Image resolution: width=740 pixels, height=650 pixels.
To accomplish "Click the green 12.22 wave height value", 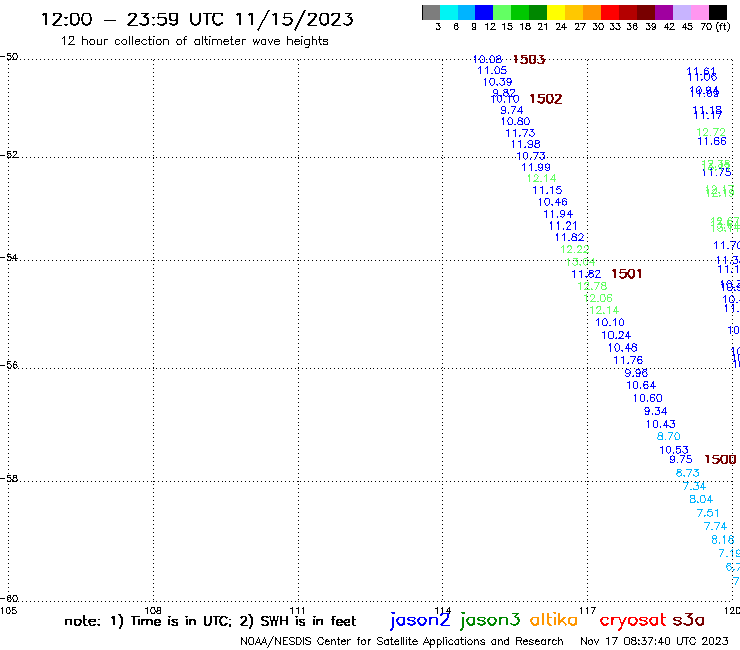I will point(574,249).
